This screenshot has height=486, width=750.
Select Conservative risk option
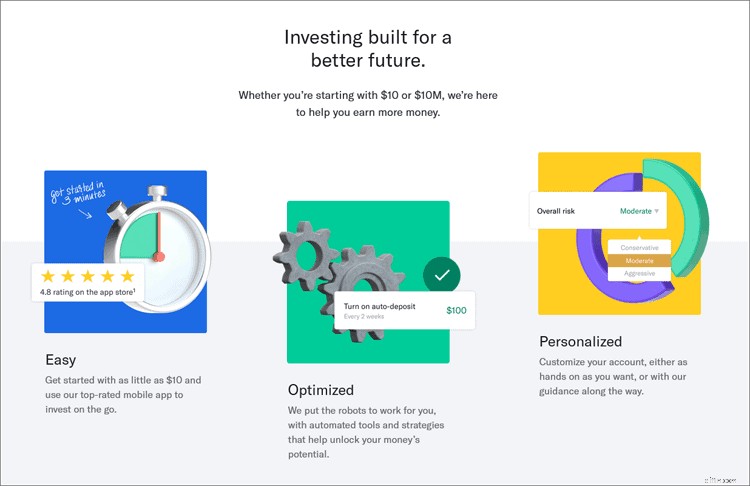(x=640, y=247)
